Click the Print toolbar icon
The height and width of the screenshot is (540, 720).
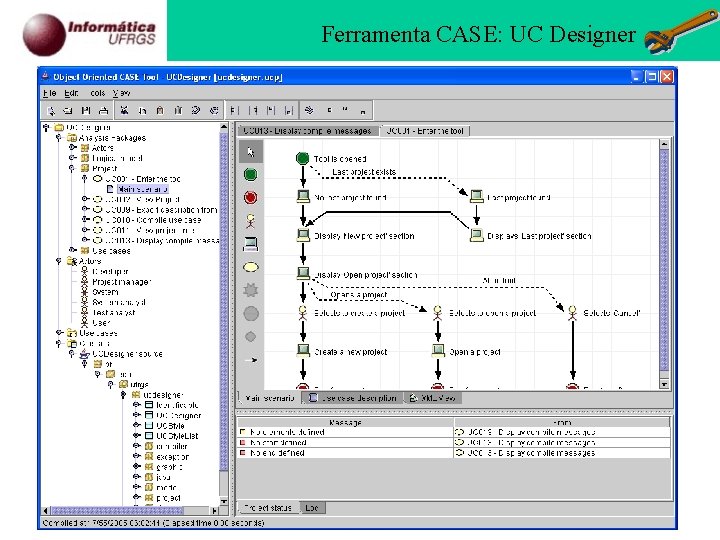104,110
